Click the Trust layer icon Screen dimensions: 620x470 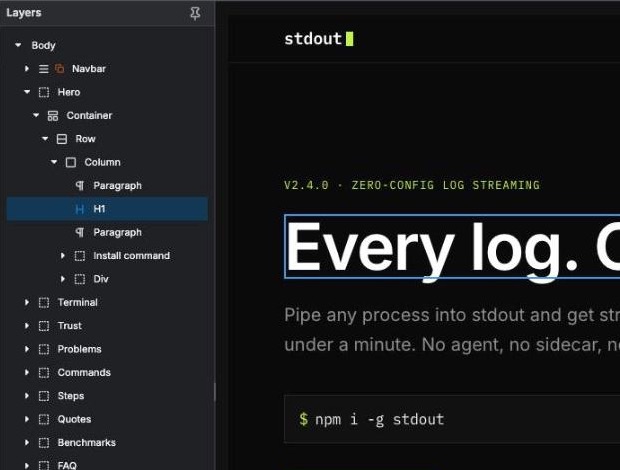pos(44,326)
